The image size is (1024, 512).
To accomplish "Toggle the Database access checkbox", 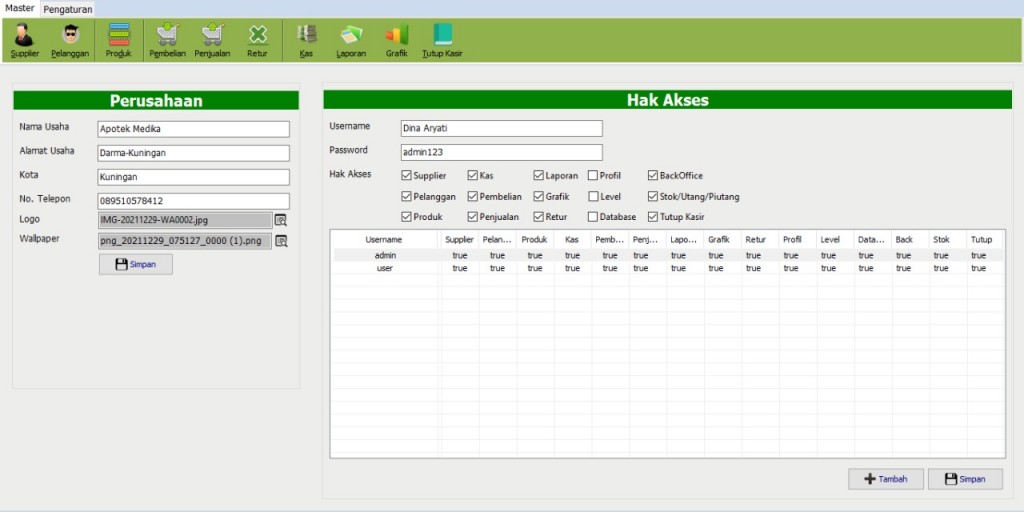I will 593,217.
